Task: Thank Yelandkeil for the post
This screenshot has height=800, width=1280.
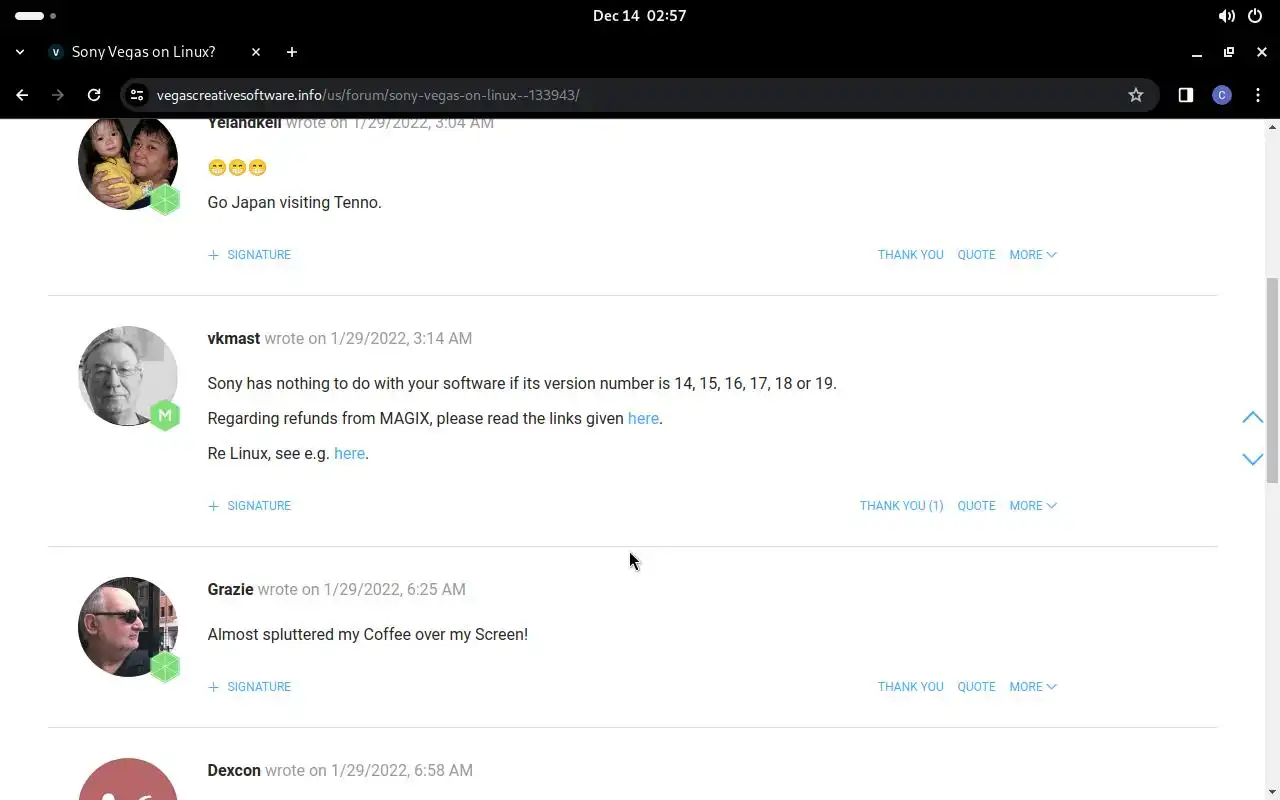Action: pyautogui.click(x=910, y=255)
